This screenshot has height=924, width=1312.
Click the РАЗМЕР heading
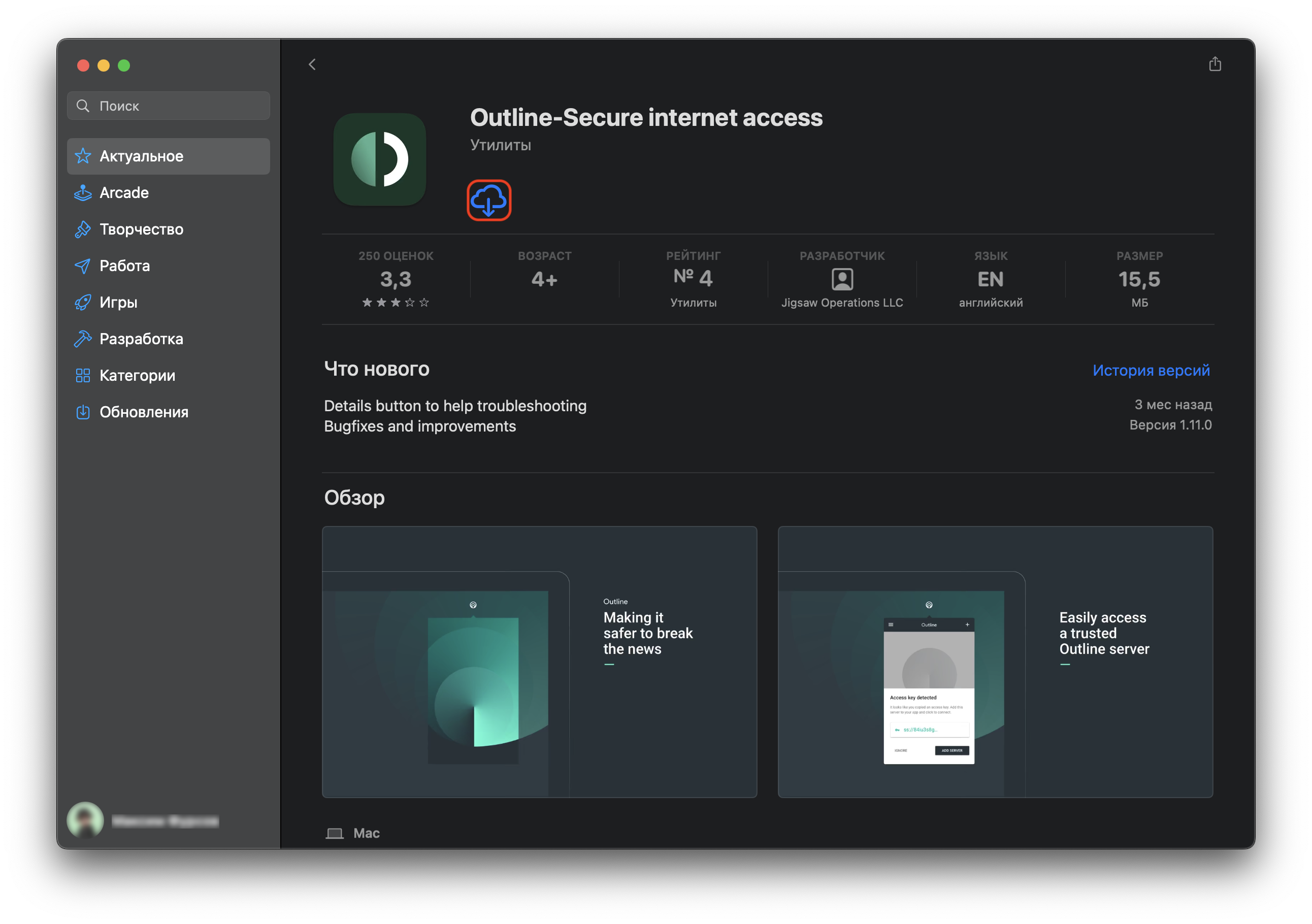coord(1139,256)
